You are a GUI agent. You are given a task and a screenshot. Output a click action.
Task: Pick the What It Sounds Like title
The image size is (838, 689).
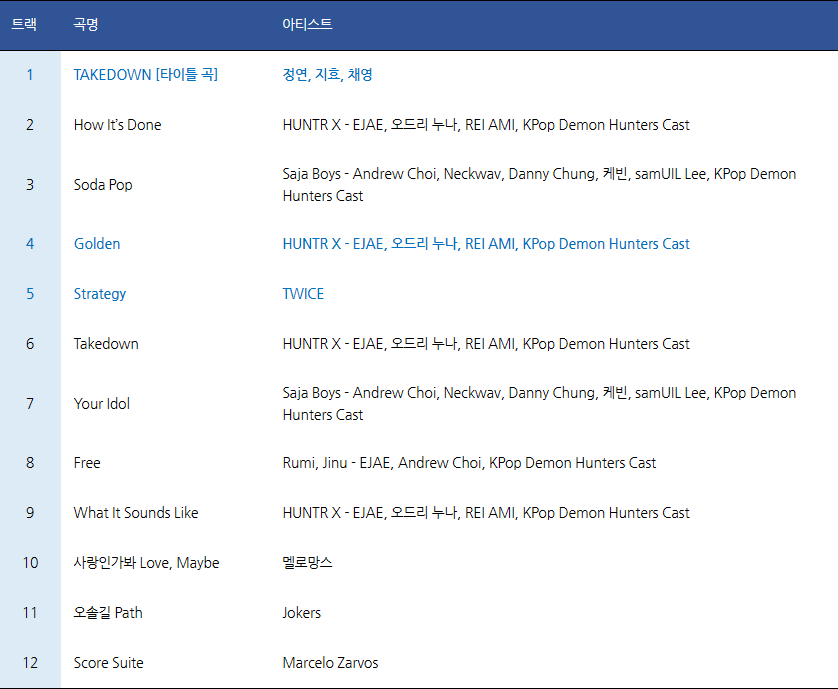click(x=136, y=513)
